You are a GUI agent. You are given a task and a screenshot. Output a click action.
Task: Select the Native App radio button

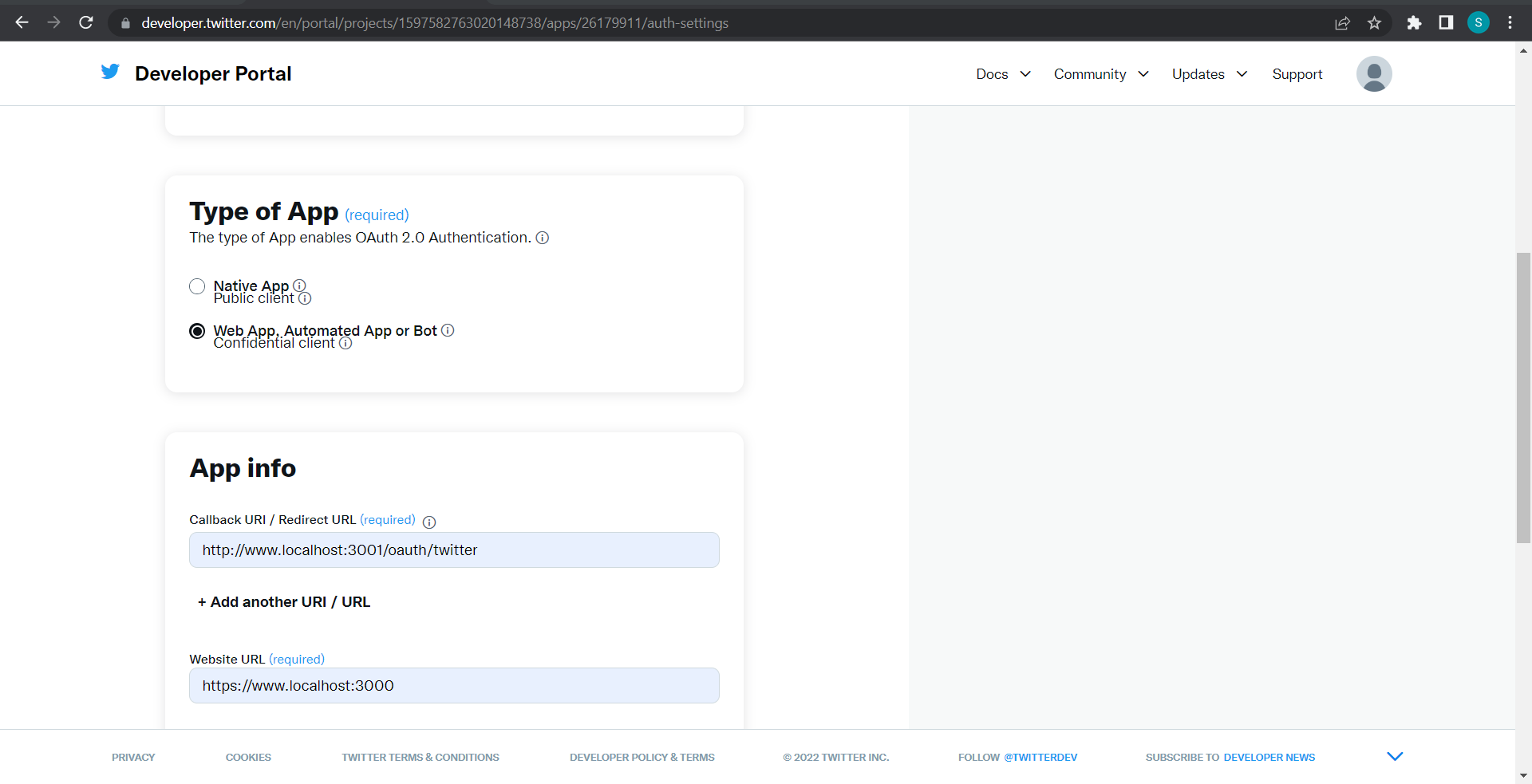(197, 286)
